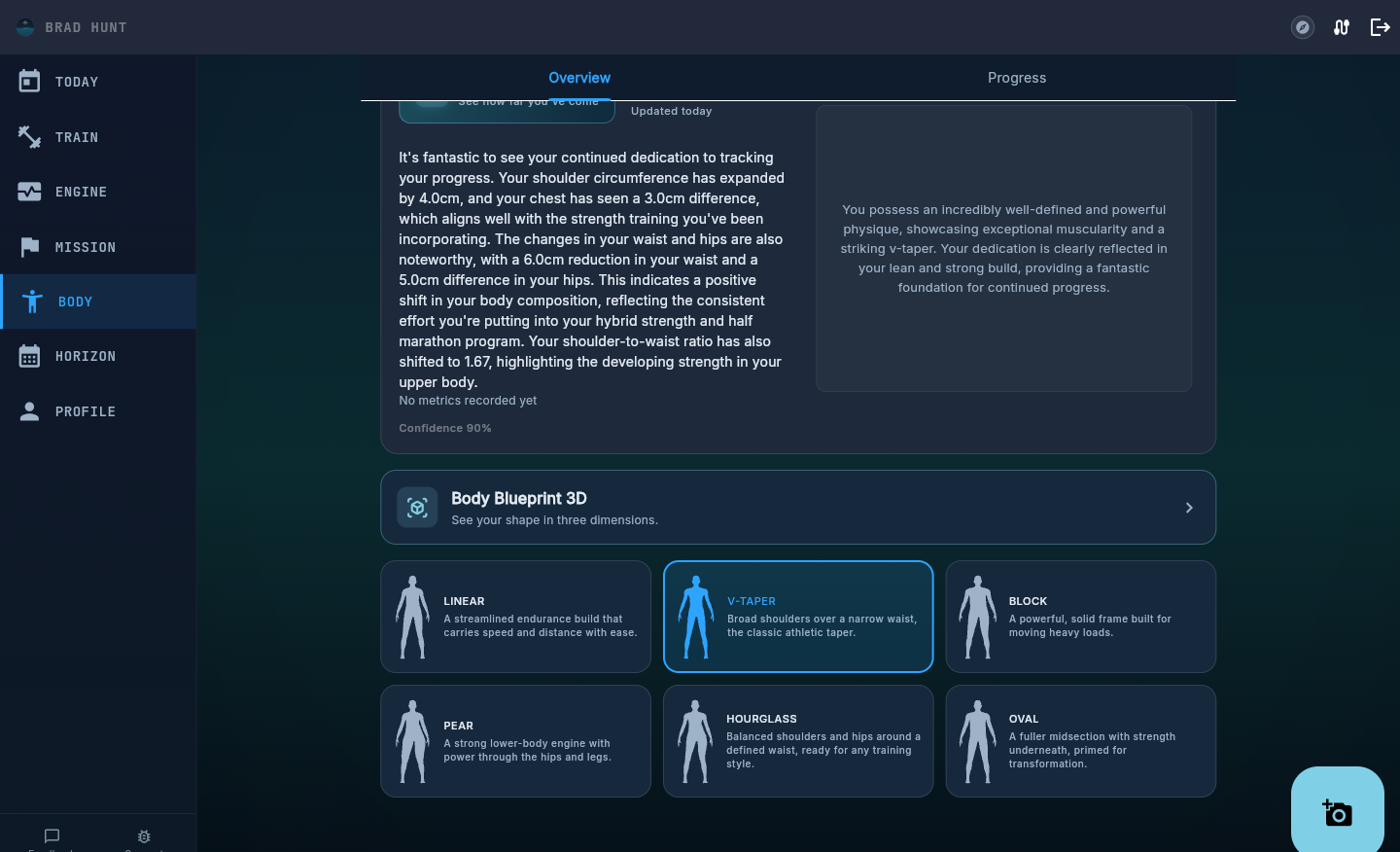
Task: Choose the Pear body type card
Action: click(x=515, y=741)
